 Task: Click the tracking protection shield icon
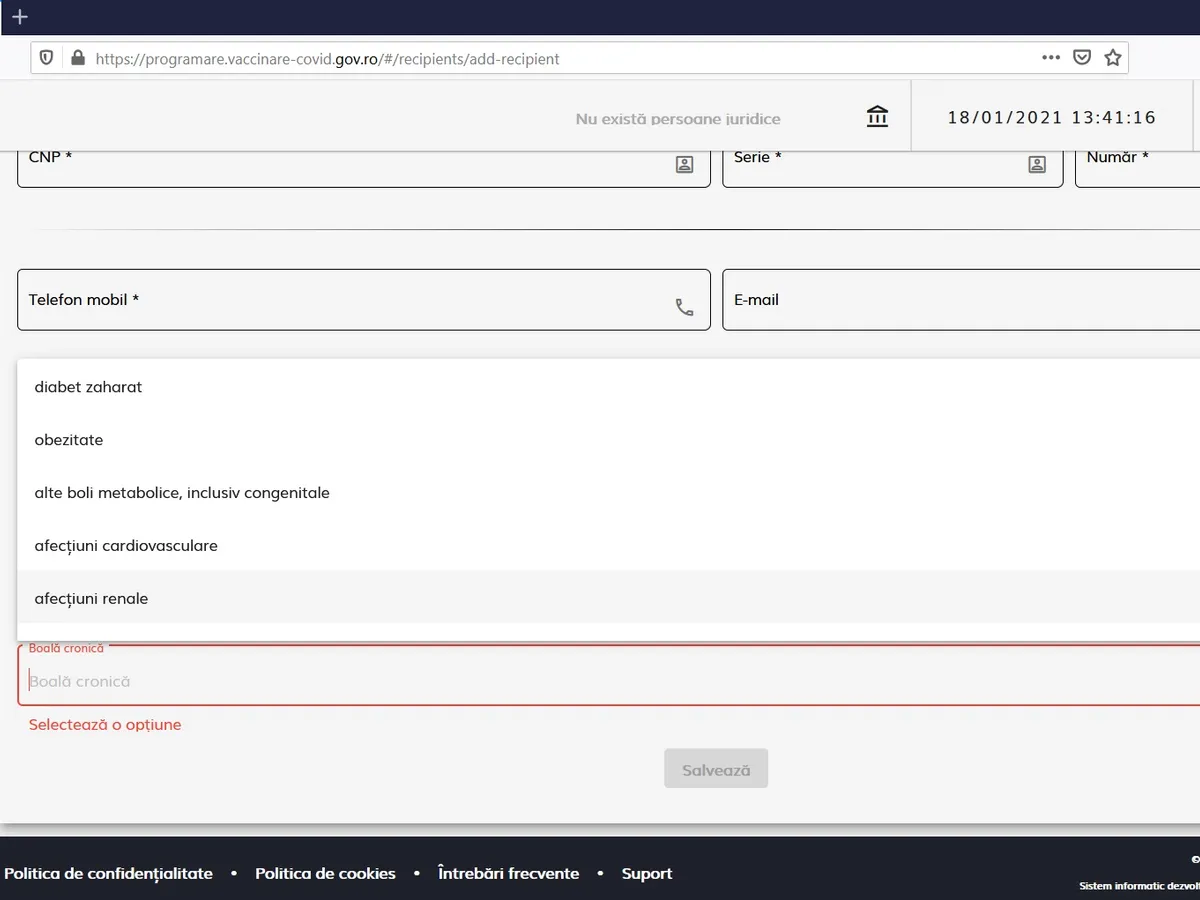[46, 58]
